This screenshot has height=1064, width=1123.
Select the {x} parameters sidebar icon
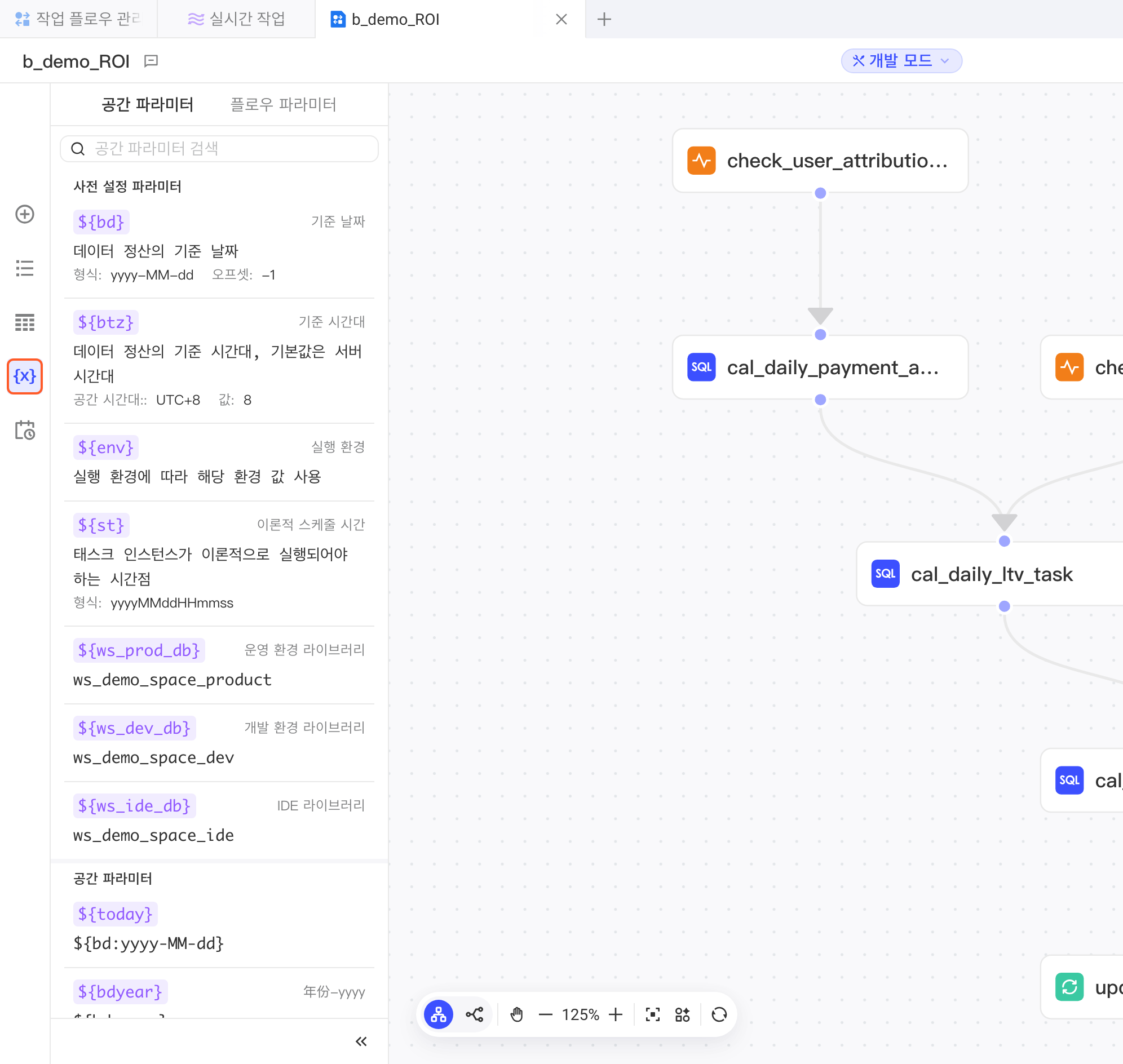point(24,376)
